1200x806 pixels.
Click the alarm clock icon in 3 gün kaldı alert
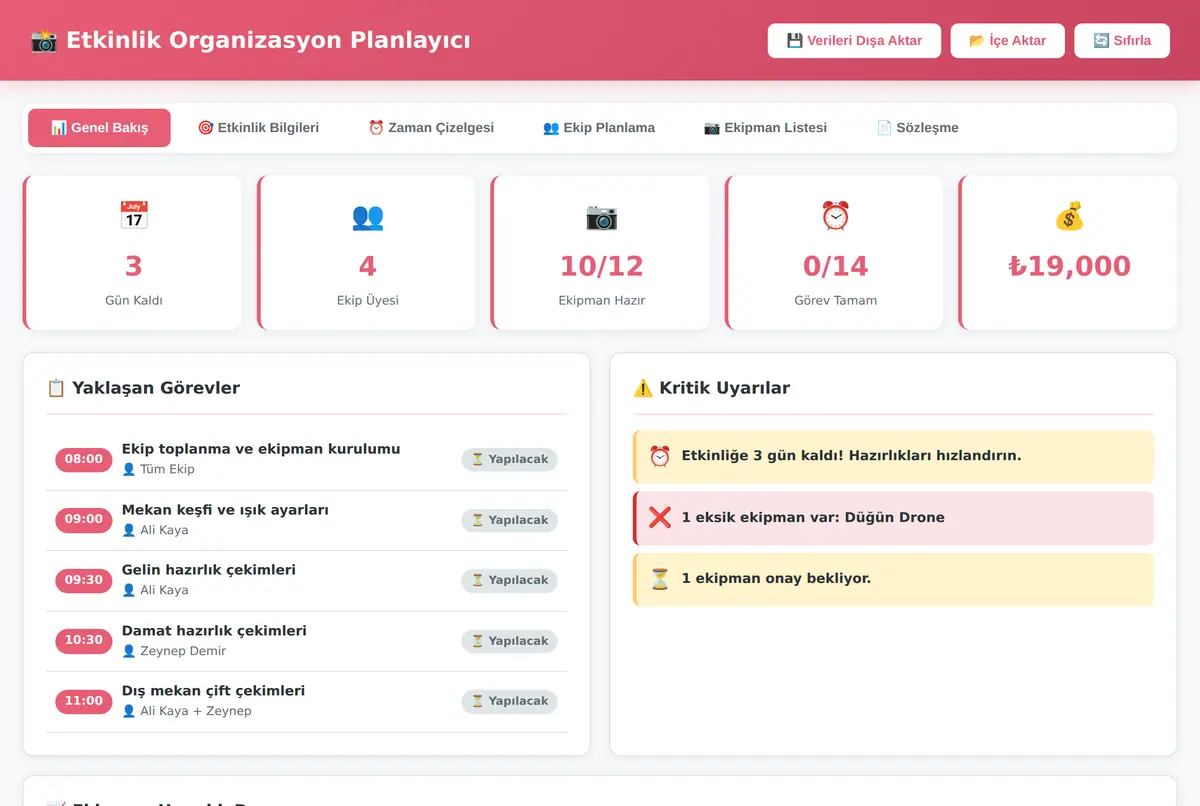coord(660,456)
